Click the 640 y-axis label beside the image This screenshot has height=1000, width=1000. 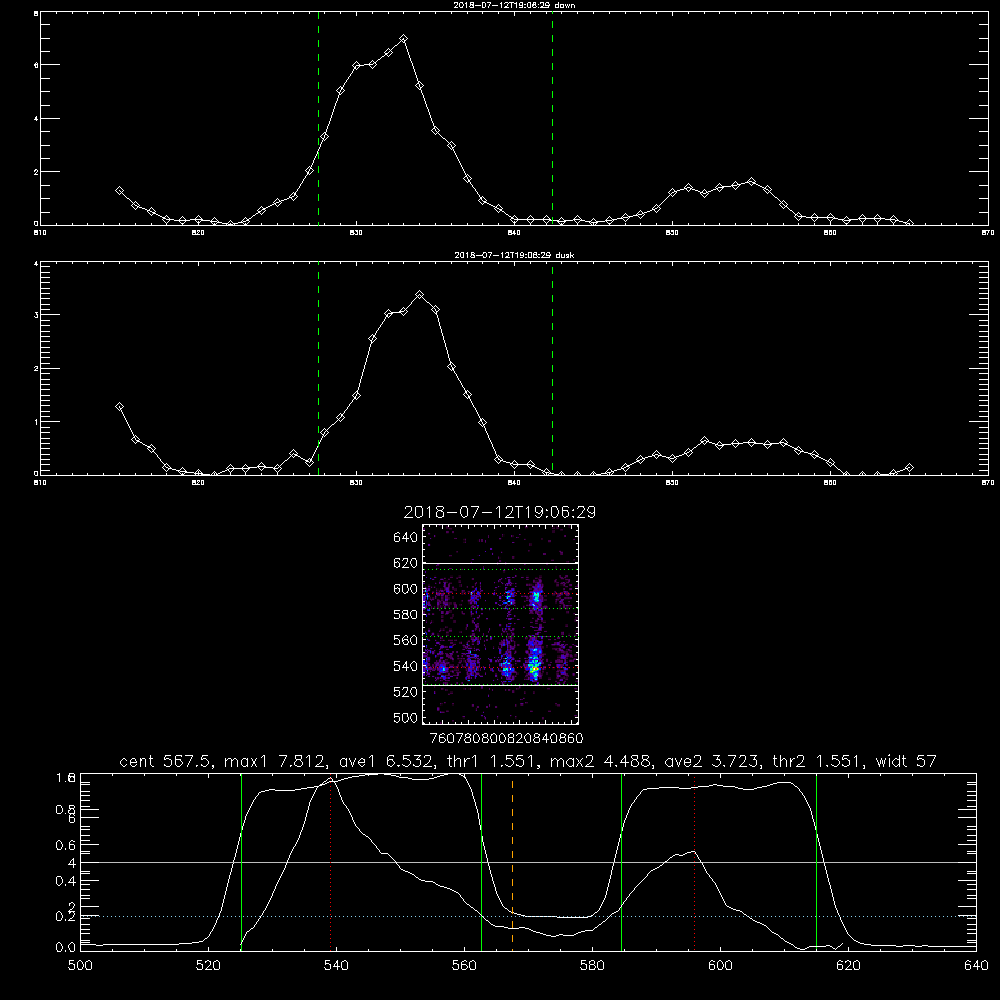pos(406,538)
